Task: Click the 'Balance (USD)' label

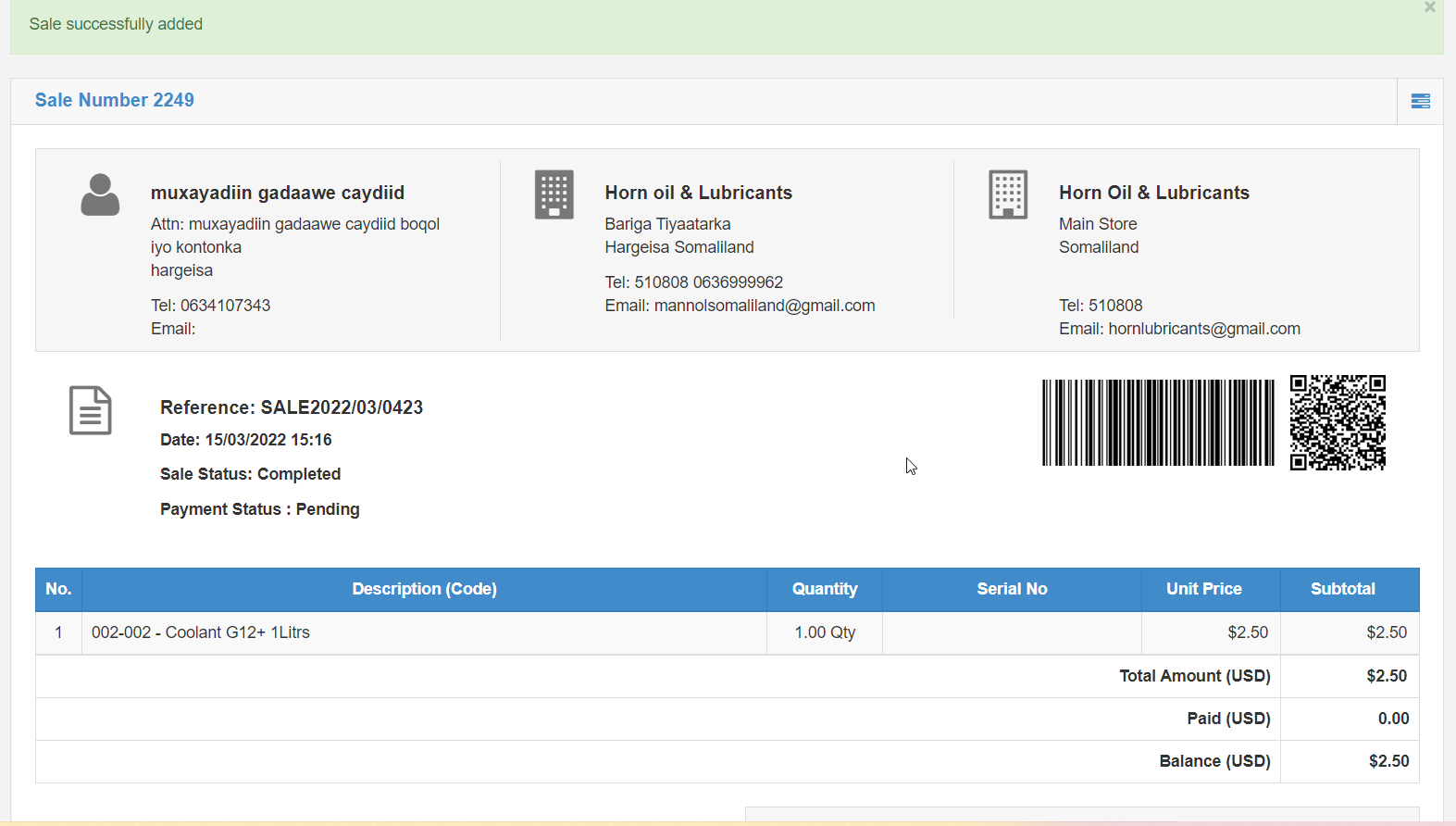Action: [x=1215, y=761]
